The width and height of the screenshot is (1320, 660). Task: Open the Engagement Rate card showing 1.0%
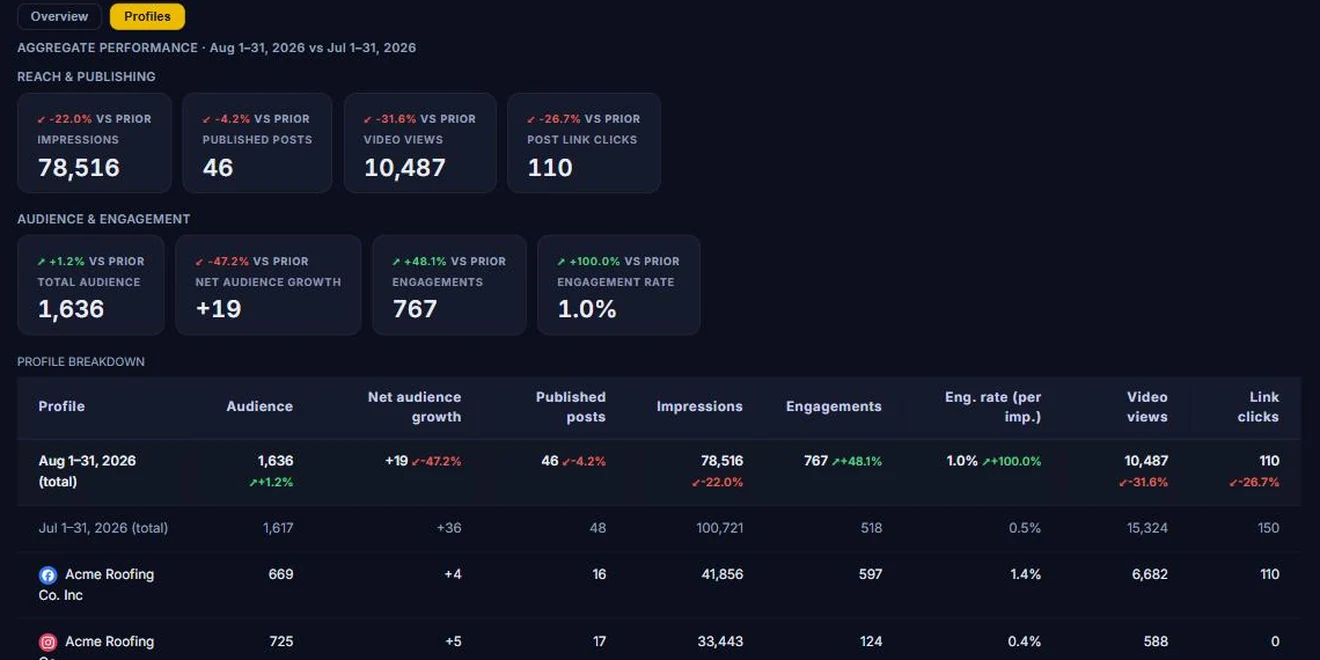[618, 285]
